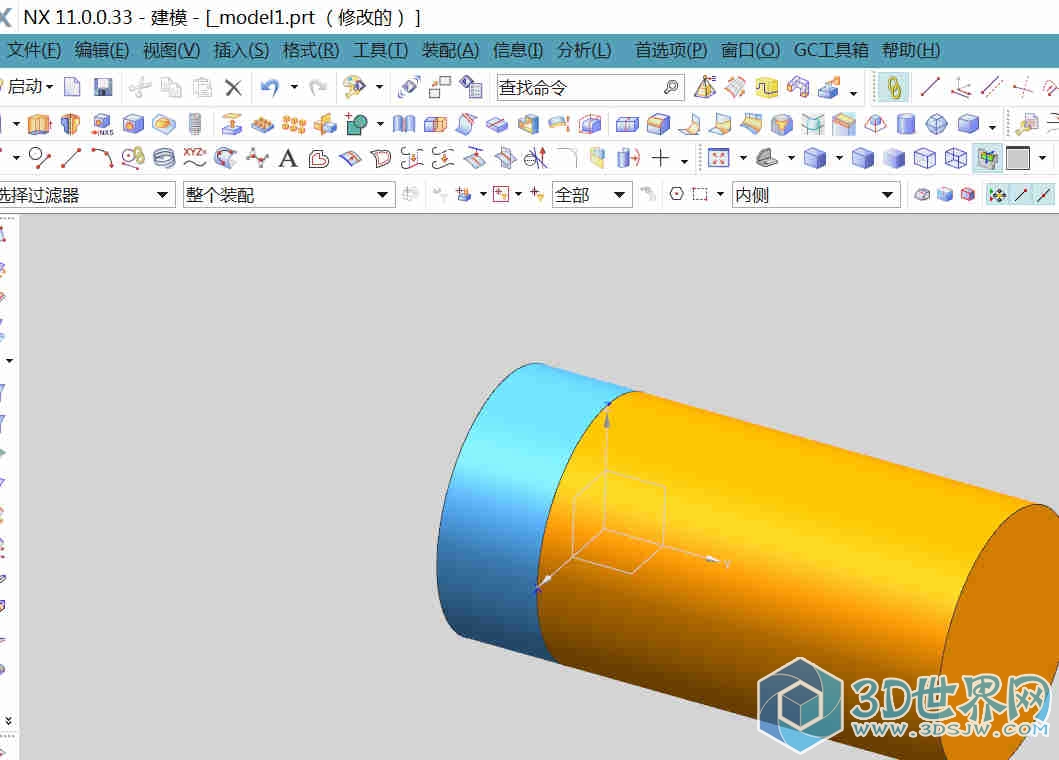Click the XYZ law curve icon

coord(195,158)
